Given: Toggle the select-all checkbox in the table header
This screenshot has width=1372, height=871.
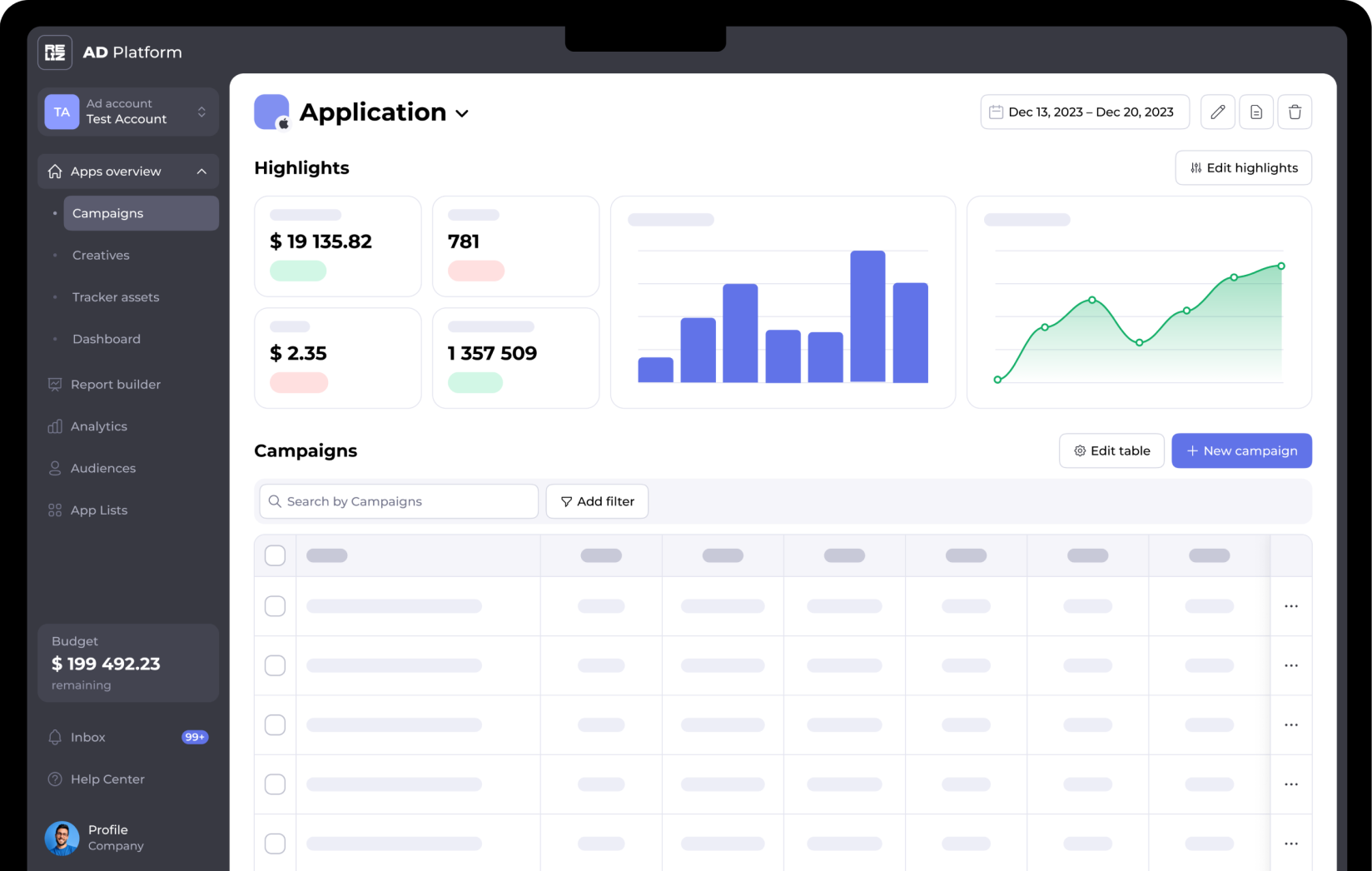Looking at the screenshot, I should point(275,555).
